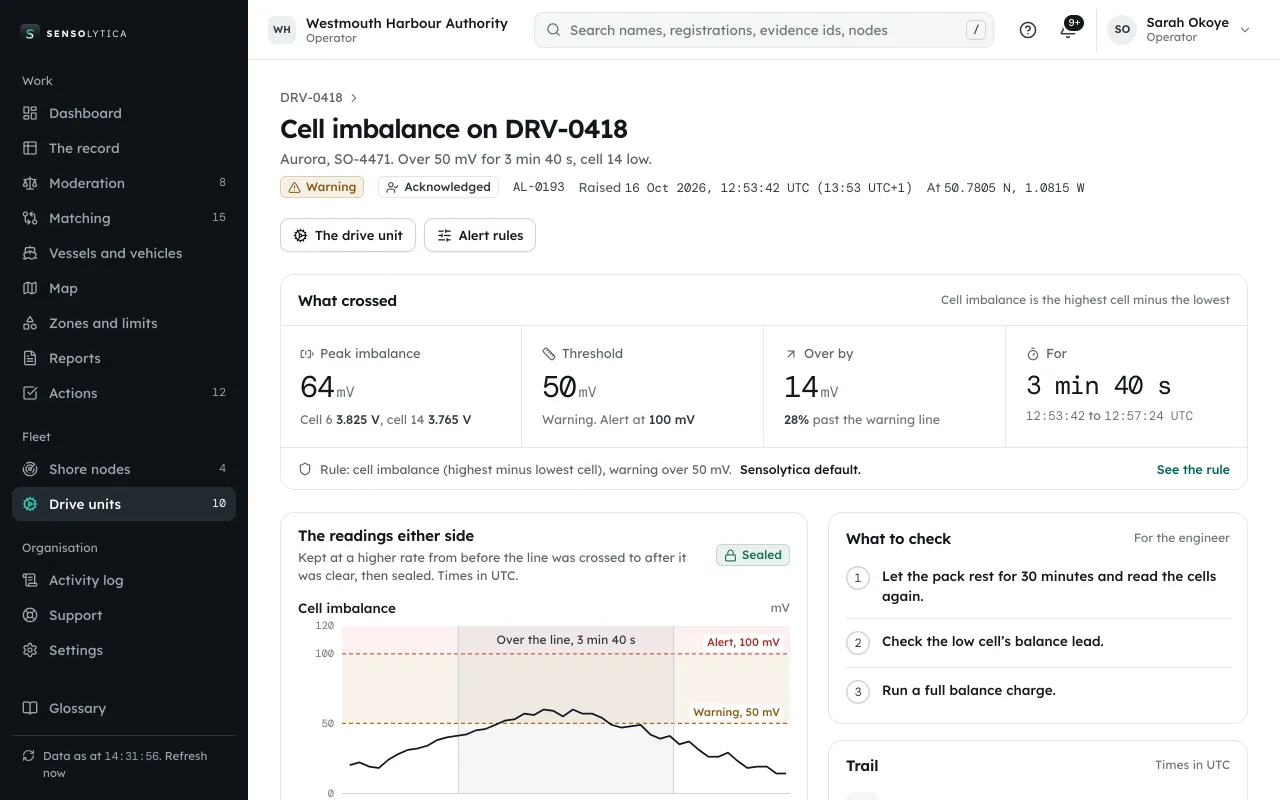
Task: Open Vessels and vehicles
Action: coord(124,253)
